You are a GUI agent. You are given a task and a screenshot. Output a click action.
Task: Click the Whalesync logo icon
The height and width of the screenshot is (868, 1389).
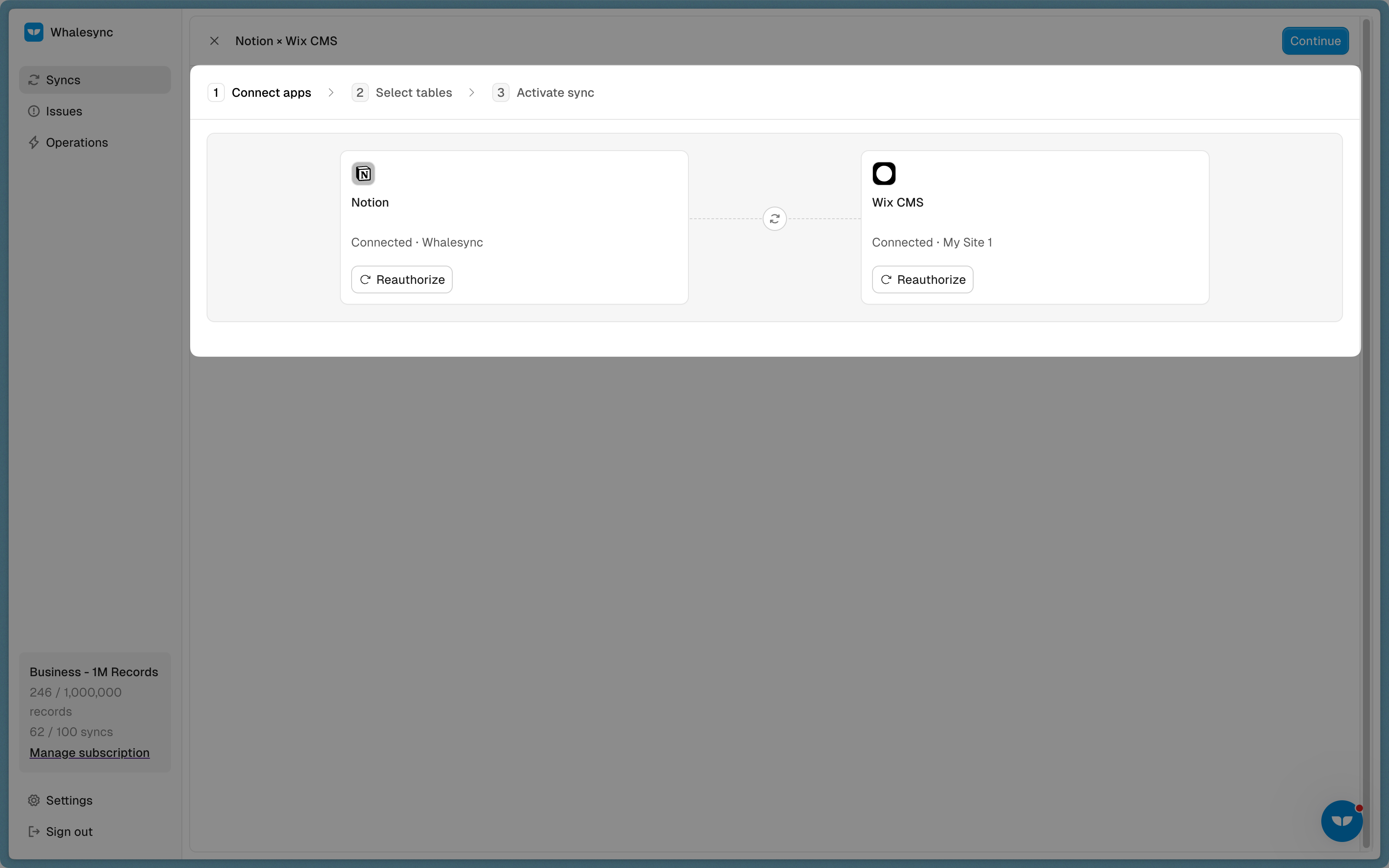34,32
